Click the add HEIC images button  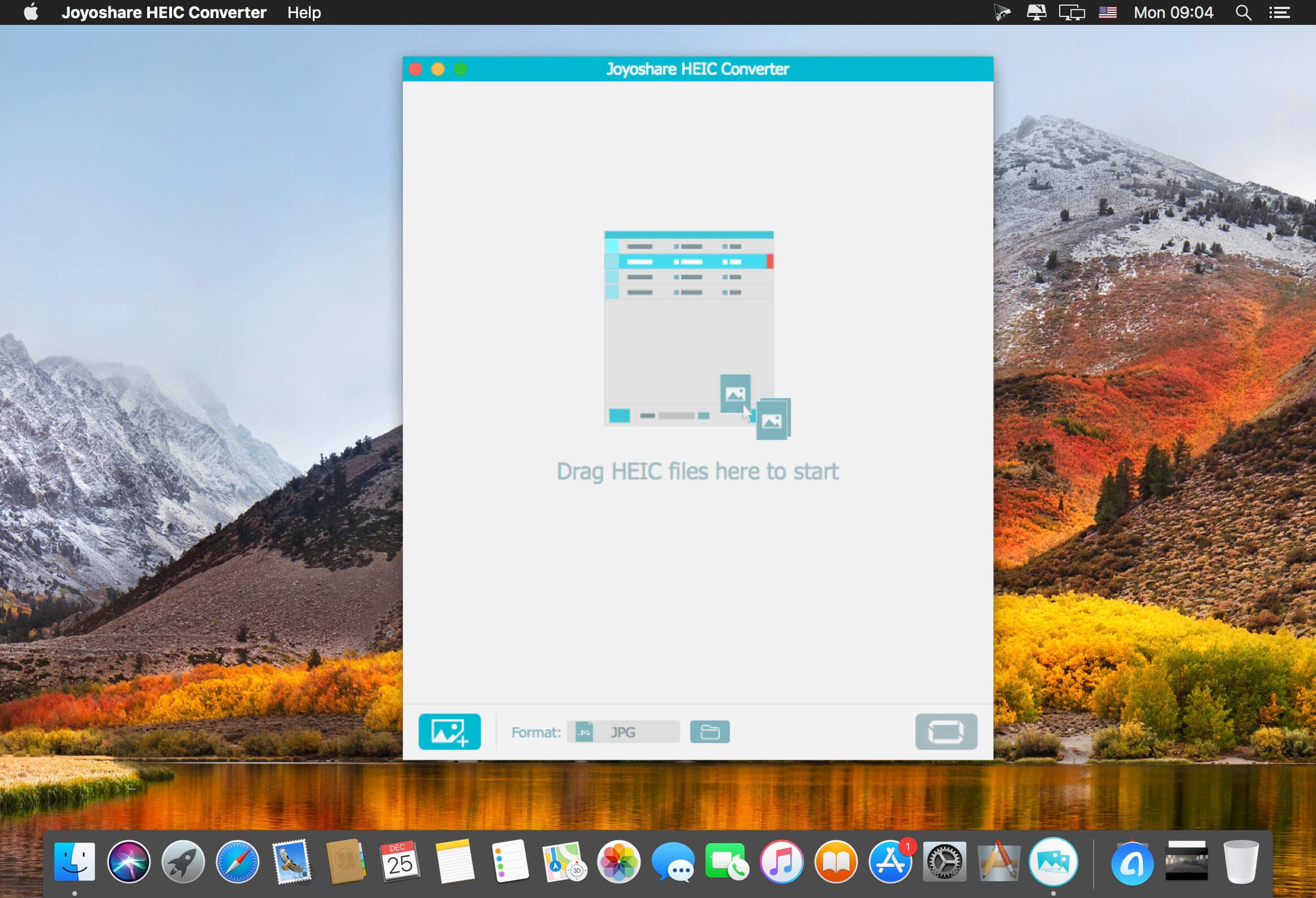pos(449,732)
